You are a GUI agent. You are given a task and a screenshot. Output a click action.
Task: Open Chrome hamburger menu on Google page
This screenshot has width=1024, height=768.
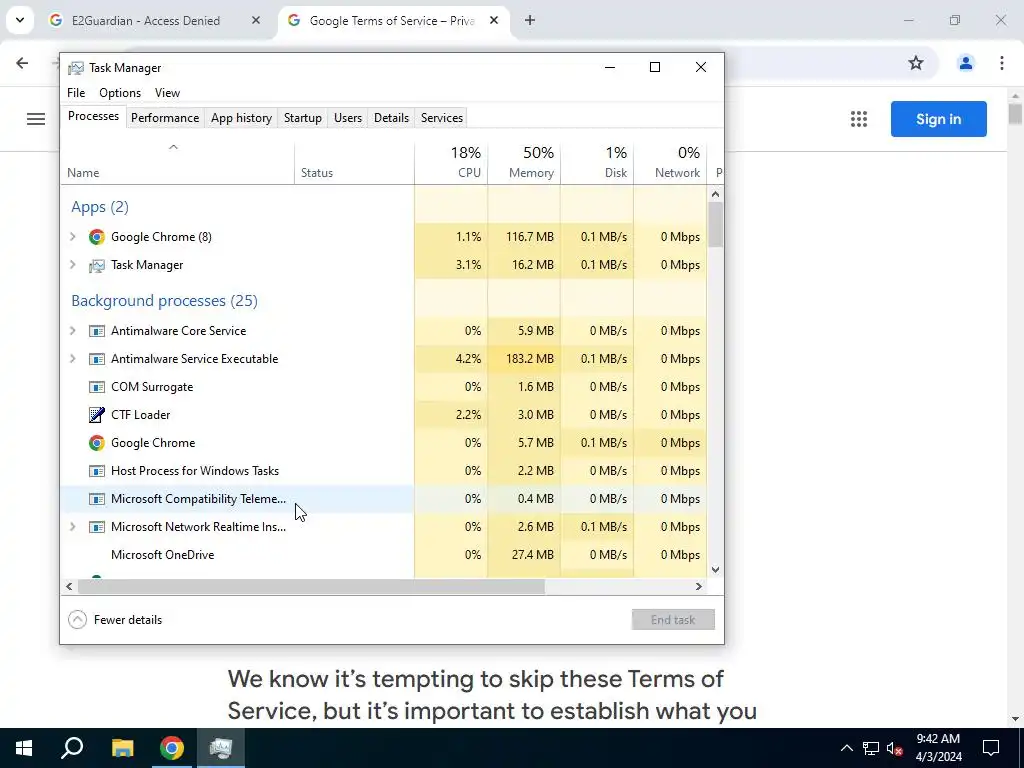tap(36, 119)
